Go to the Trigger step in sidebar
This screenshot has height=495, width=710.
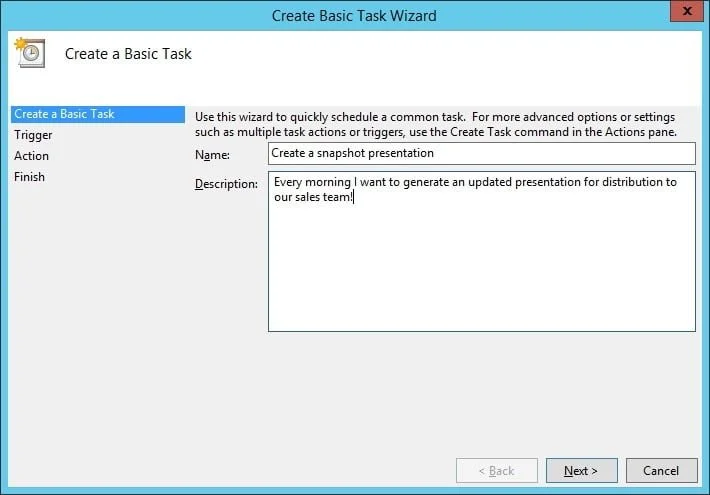click(x=33, y=135)
